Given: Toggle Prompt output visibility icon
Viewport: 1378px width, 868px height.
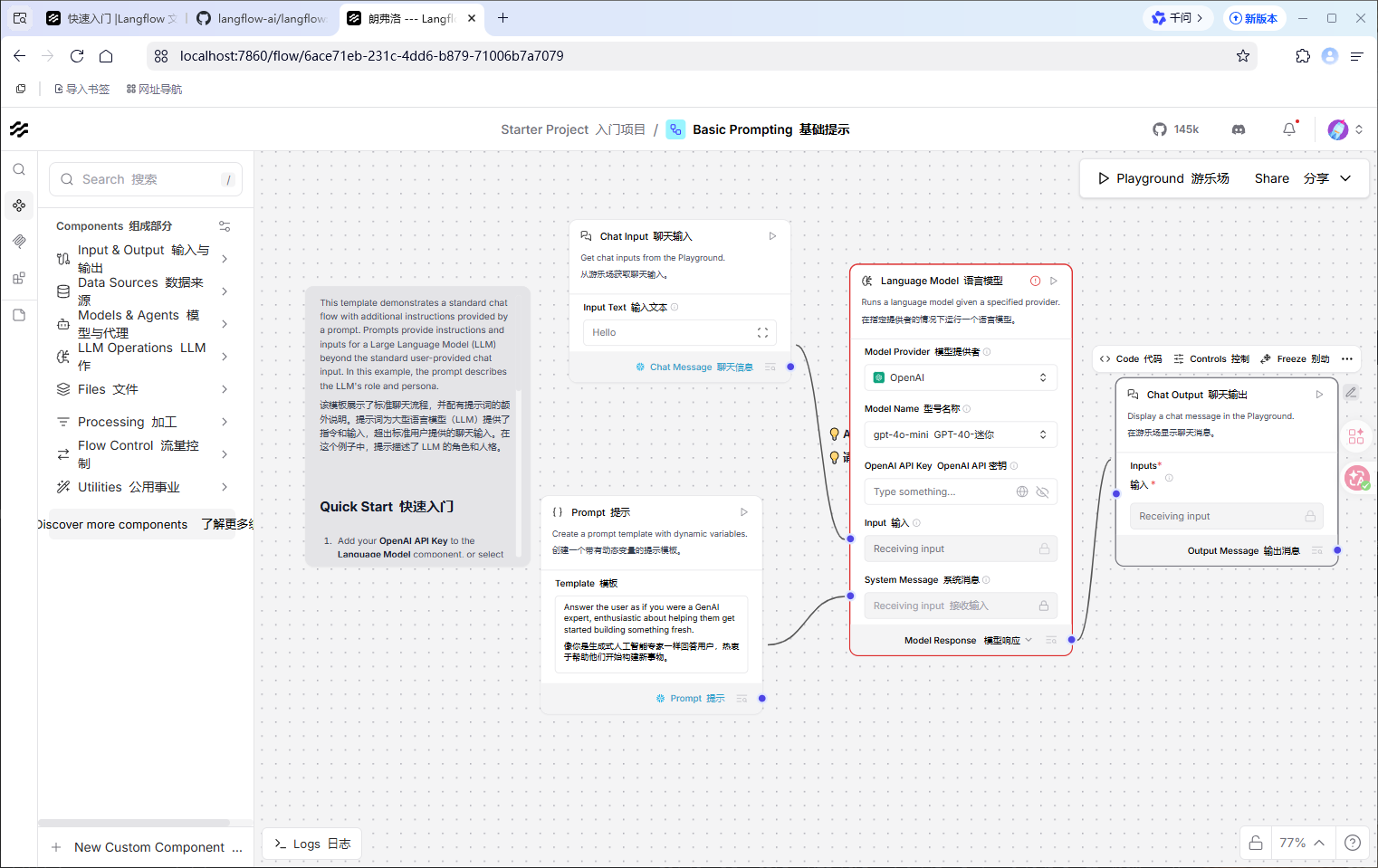Looking at the screenshot, I should point(742,699).
